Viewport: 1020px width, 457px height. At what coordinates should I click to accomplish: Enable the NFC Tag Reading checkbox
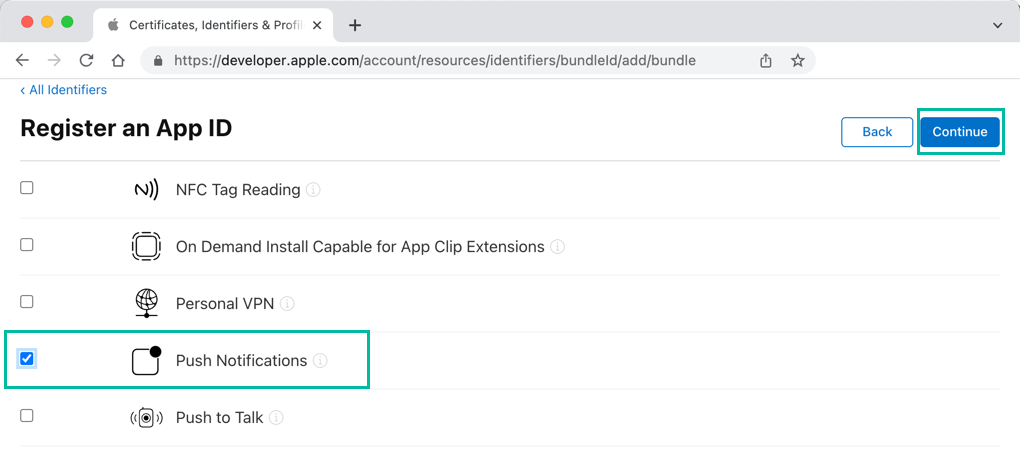pyautogui.click(x=27, y=187)
